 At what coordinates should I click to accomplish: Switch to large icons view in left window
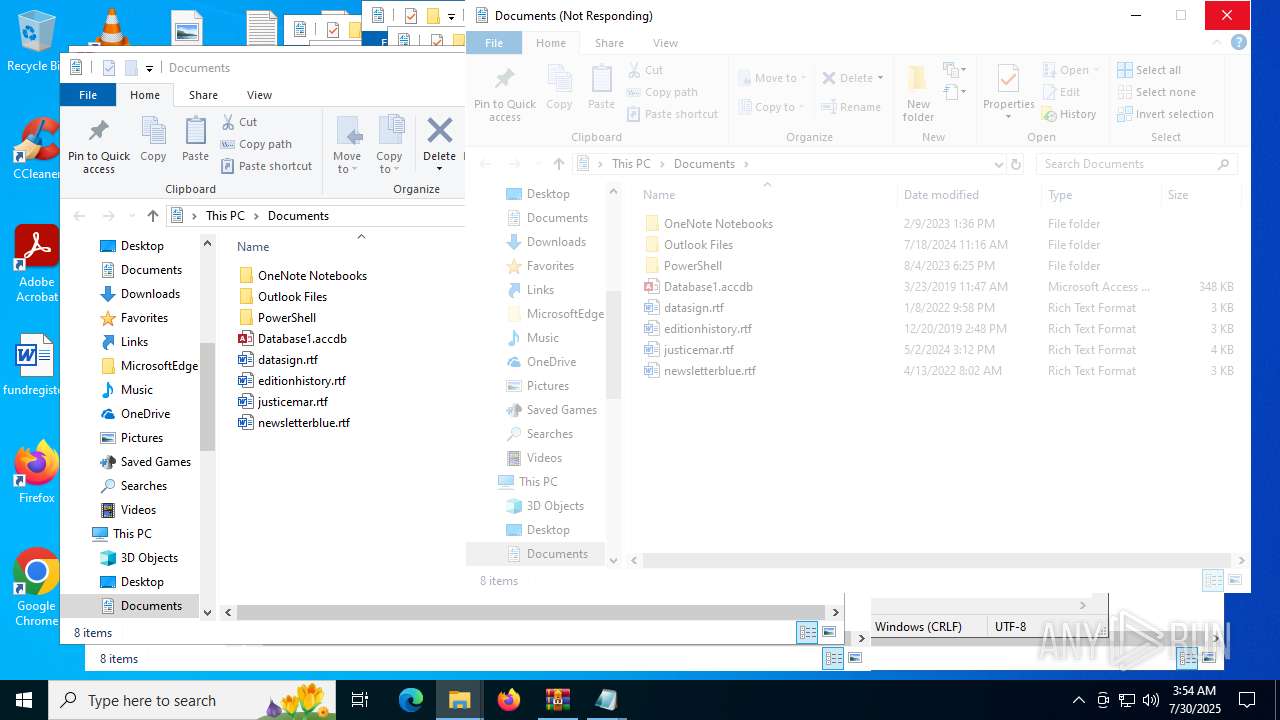coord(829,632)
